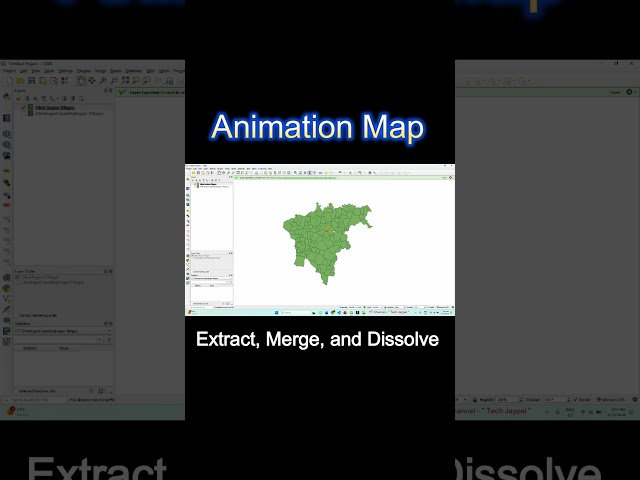This screenshot has height=480, width=640.
Task: Open the Layer Styling panel icon in Layers toolbar
Action: (18, 99)
